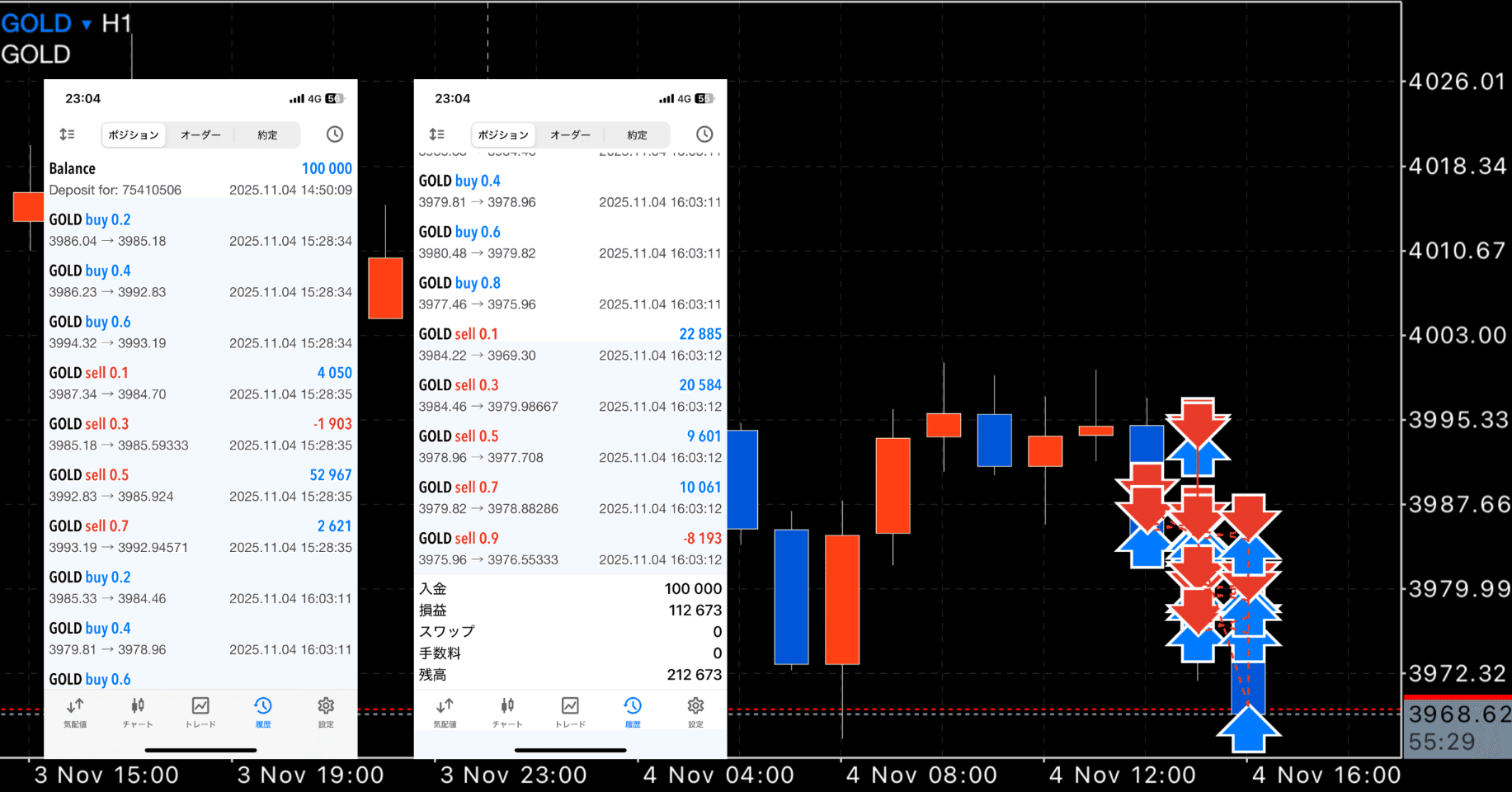1512x792 pixels.
Task: Toggle the 履歴 tab highlight on right phone
Action: pyautogui.click(x=632, y=714)
